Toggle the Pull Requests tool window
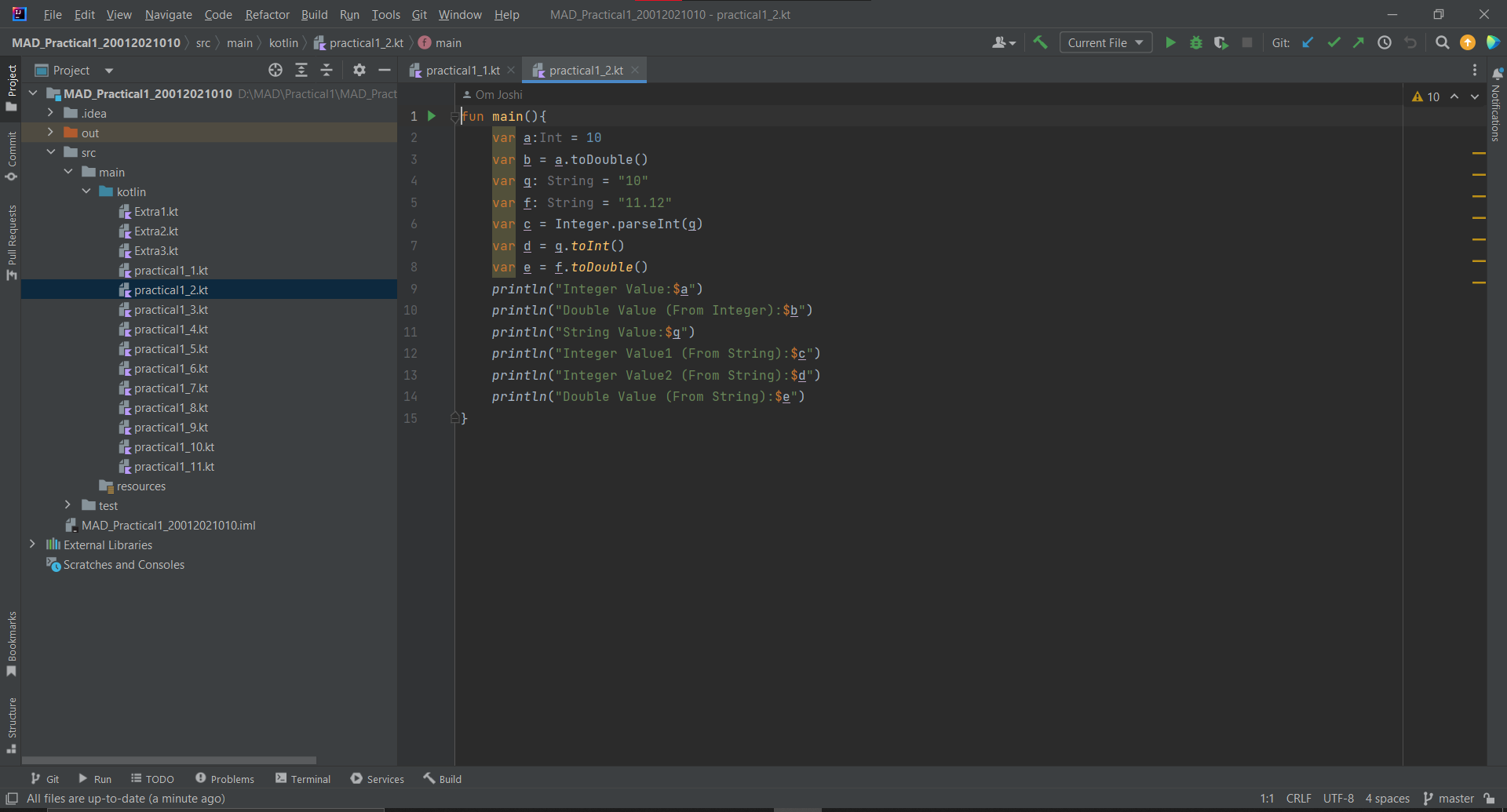1507x812 pixels. point(11,242)
